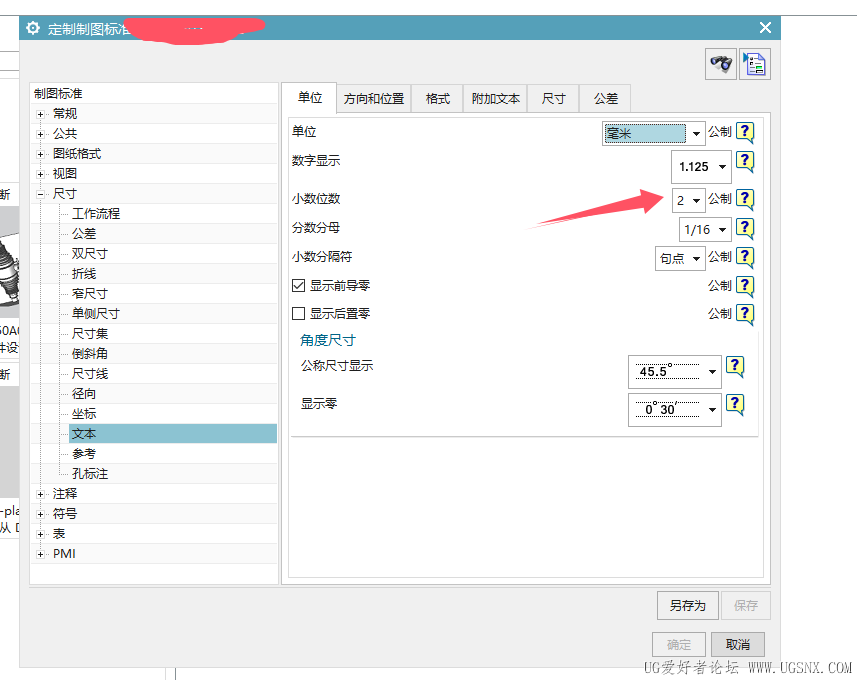The width and height of the screenshot is (857, 680).
Task: Open the 小数分隔符 句点 dropdown
Action: click(680, 259)
